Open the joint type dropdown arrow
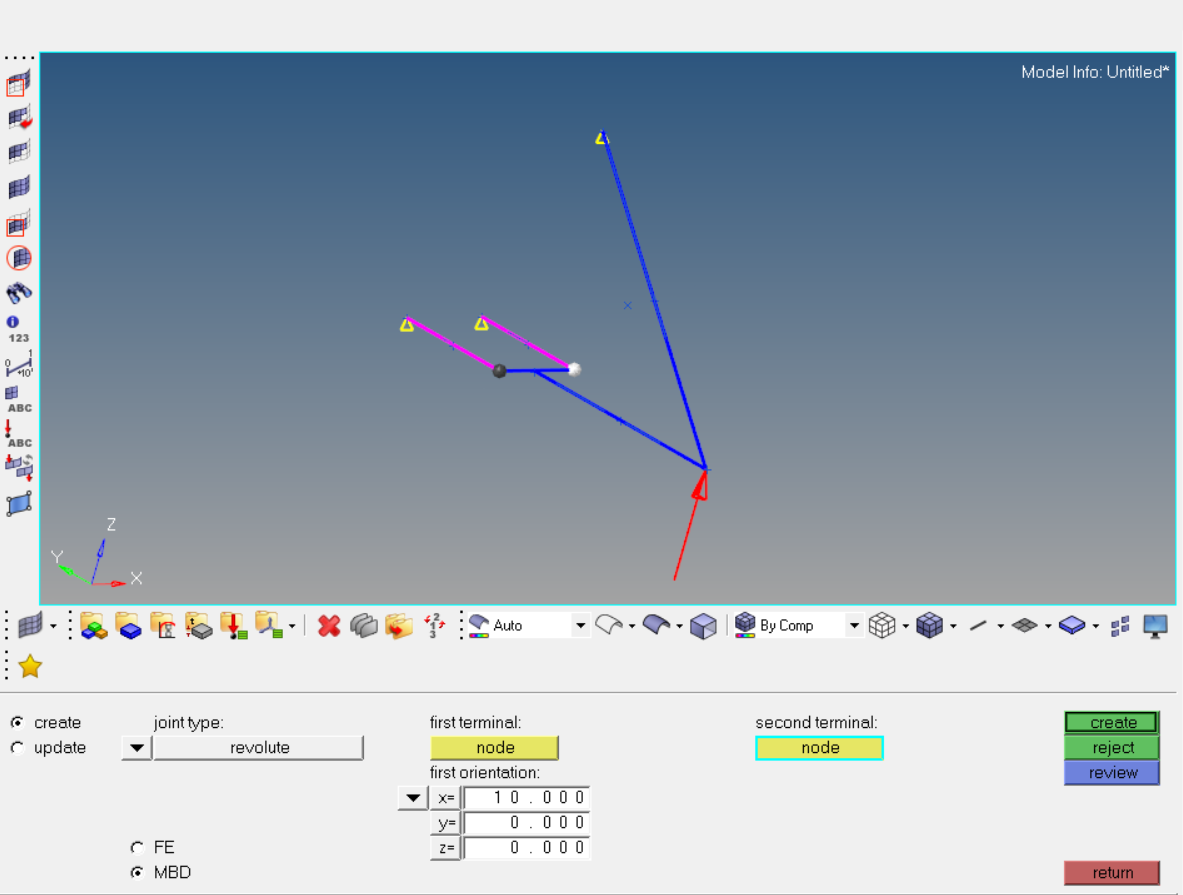 click(135, 747)
